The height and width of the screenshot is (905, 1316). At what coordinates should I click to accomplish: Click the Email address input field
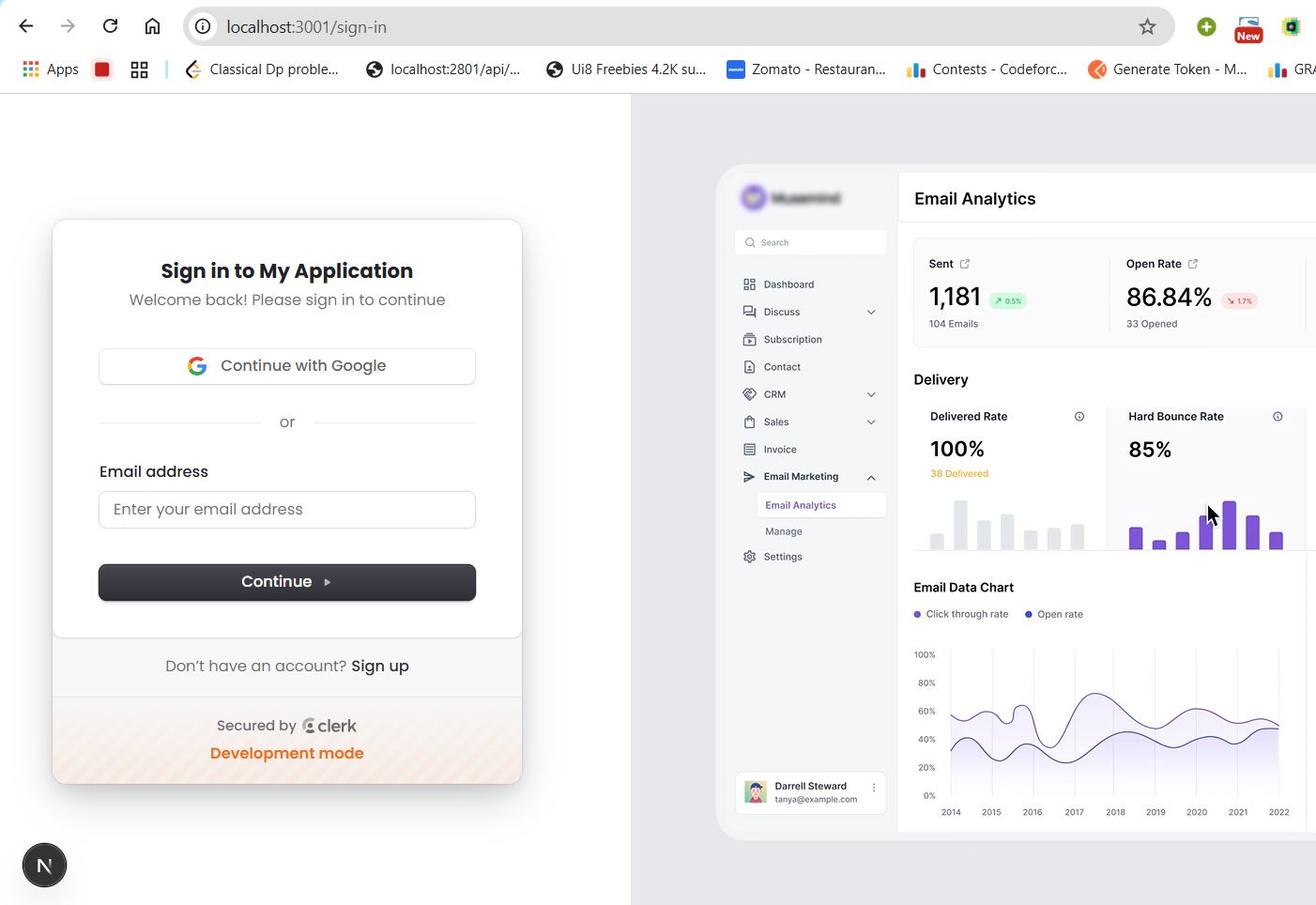click(287, 510)
